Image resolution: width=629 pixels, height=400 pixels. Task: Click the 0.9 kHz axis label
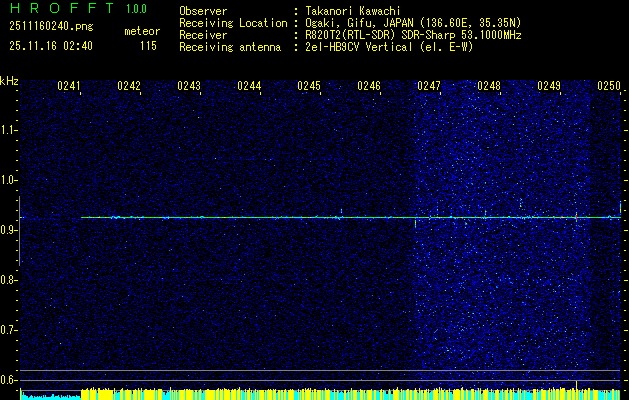coord(8,230)
